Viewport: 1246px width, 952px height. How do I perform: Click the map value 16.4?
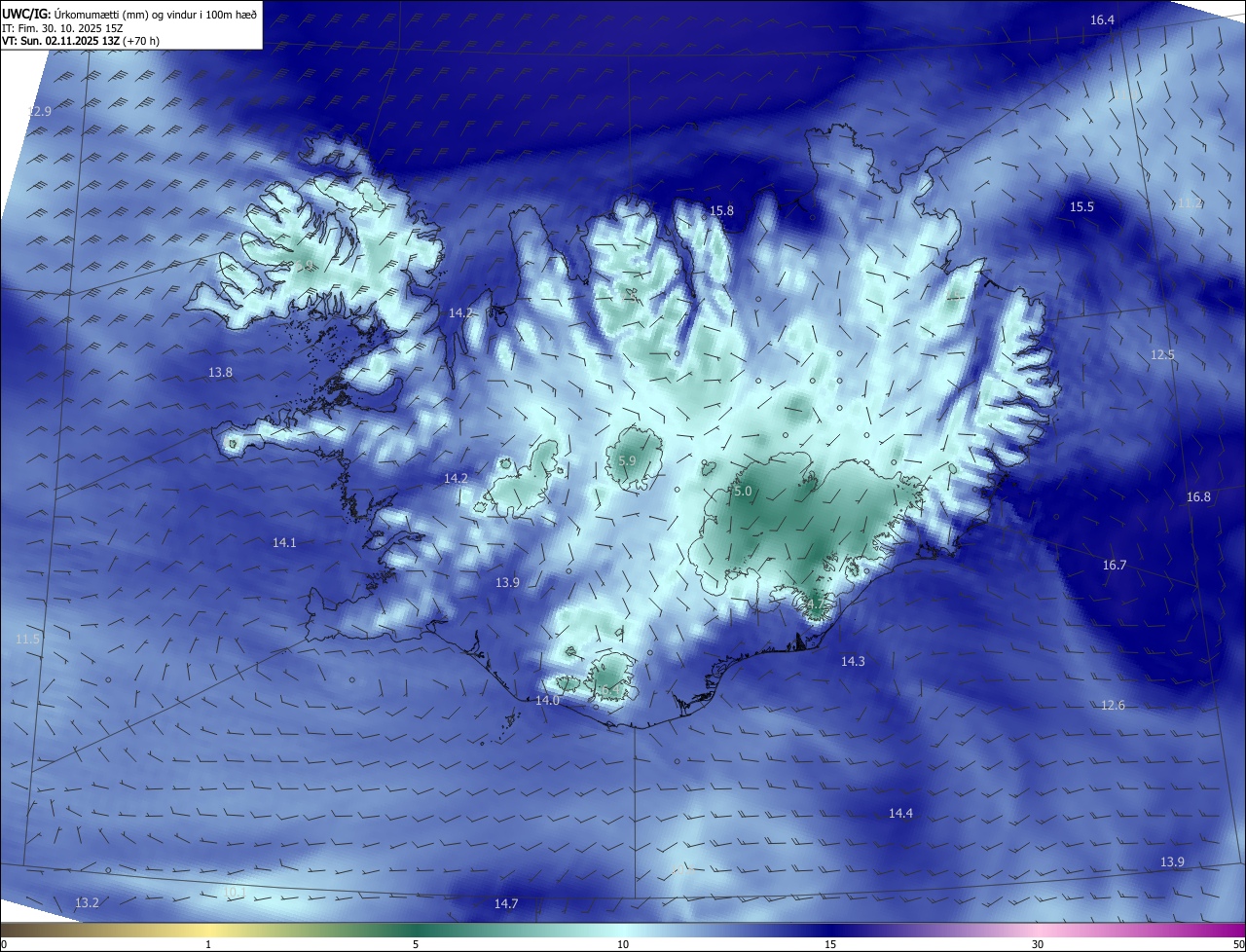point(1102,20)
